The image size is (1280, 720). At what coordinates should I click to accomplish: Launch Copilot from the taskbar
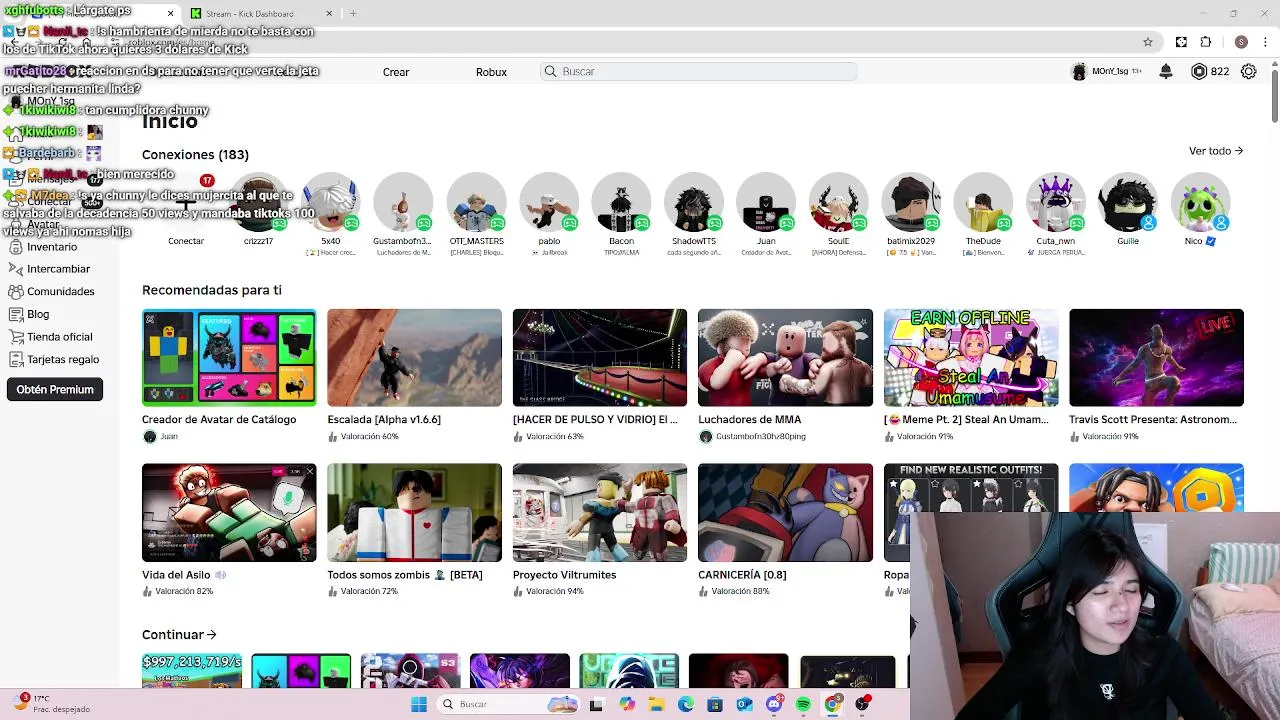coord(627,704)
